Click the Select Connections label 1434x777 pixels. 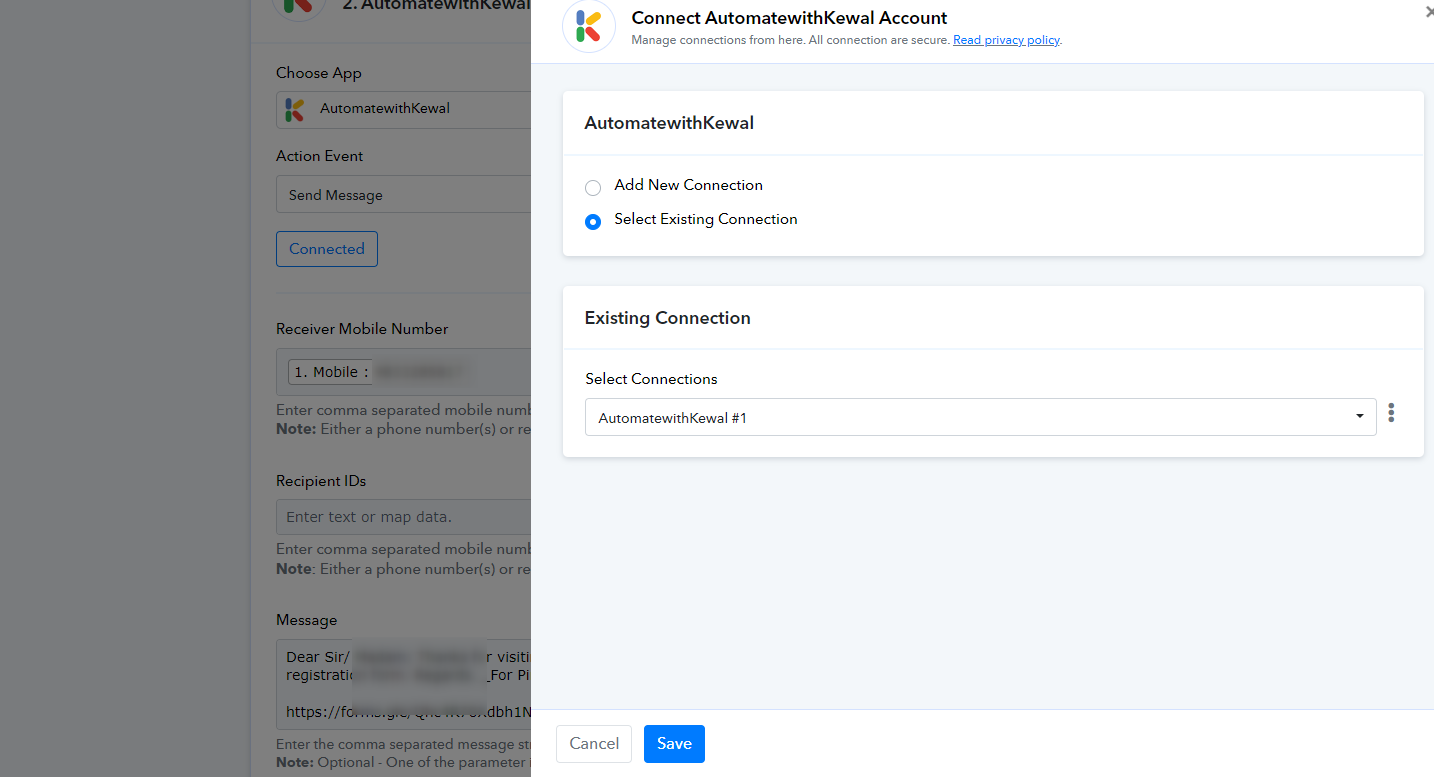pyautogui.click(x=652, y=379)
